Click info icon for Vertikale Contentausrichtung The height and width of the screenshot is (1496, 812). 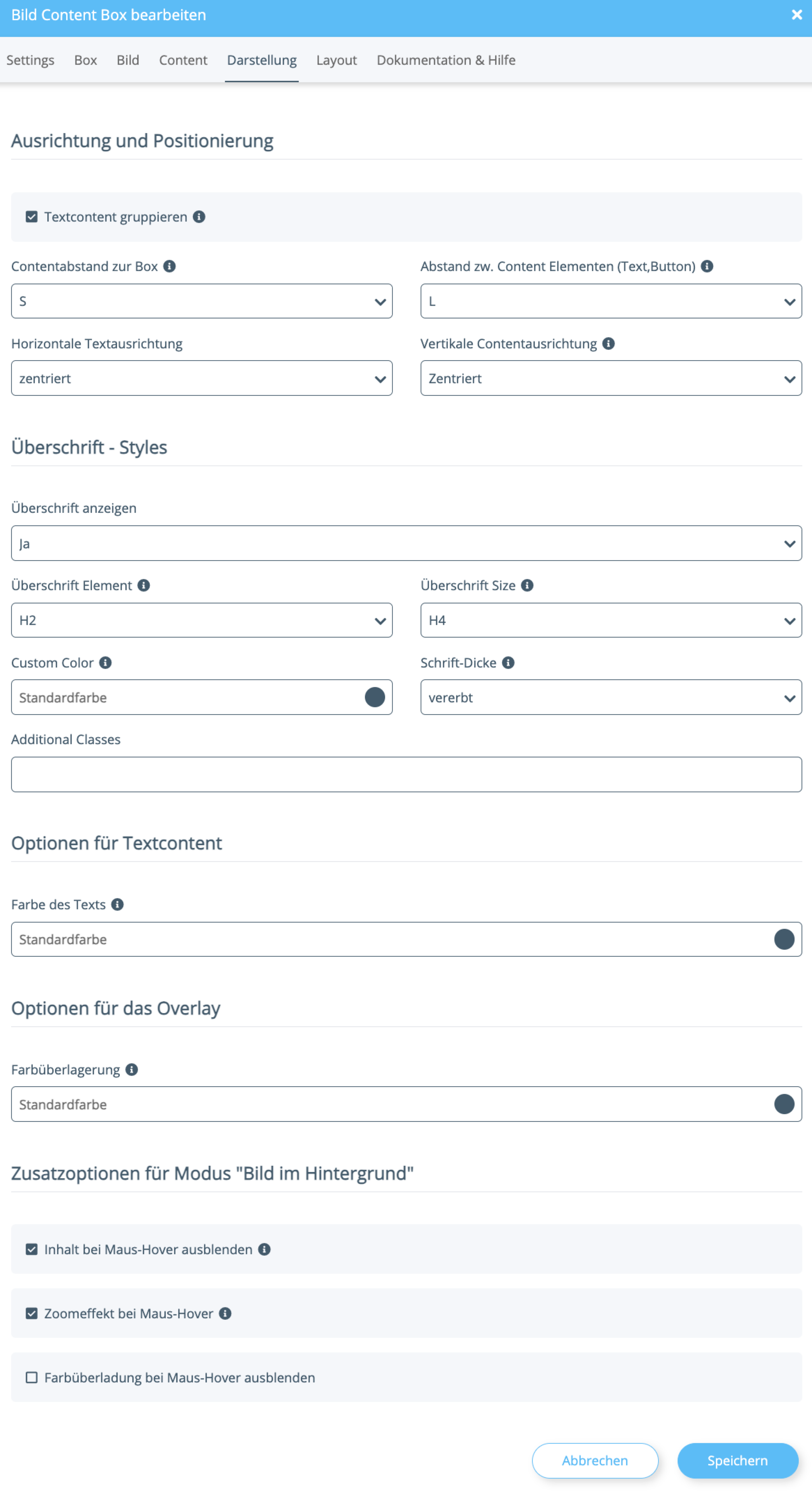[608, 343]
